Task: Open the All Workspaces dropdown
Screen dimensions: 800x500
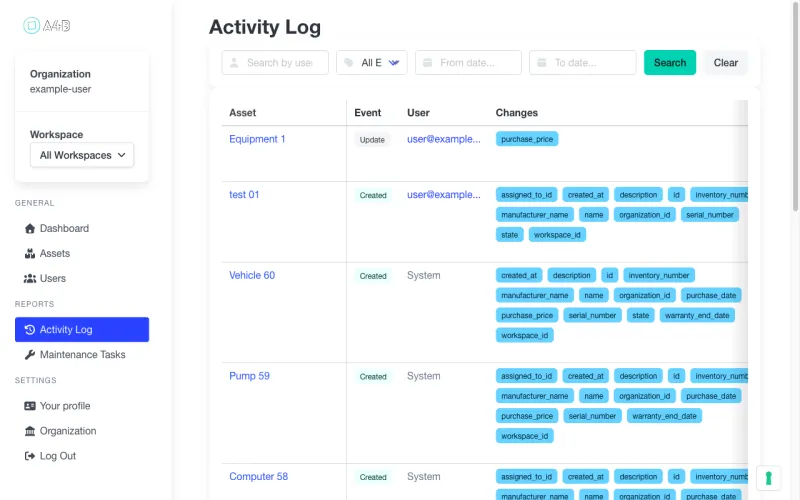Action: (82, 155)
